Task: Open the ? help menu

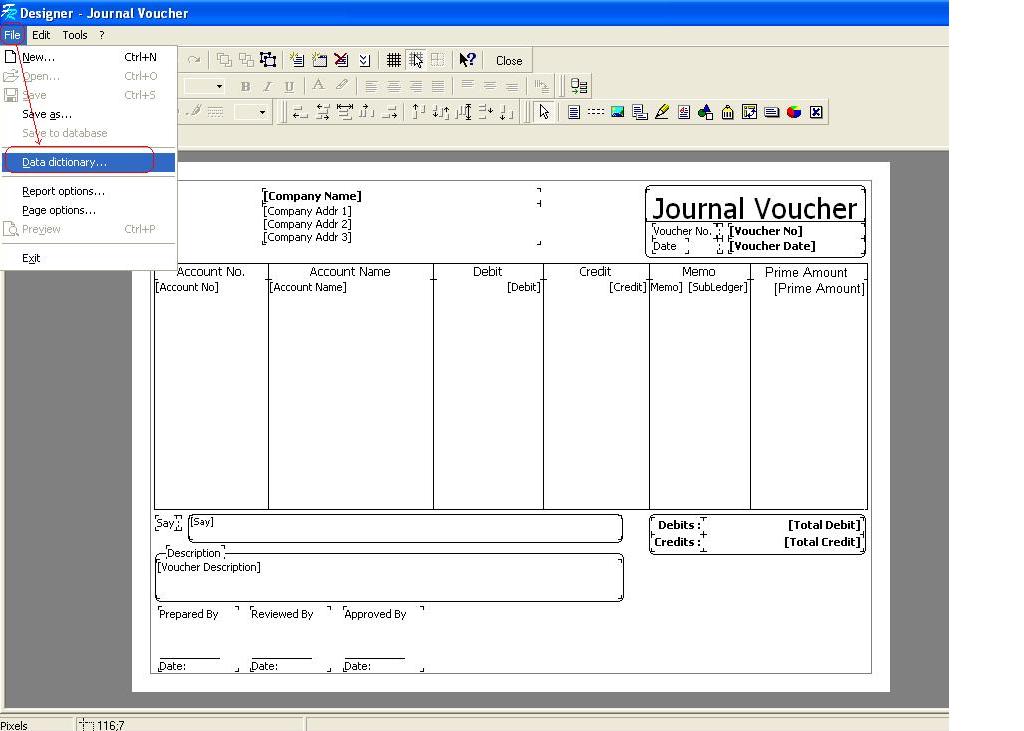Action: [101, 35]
